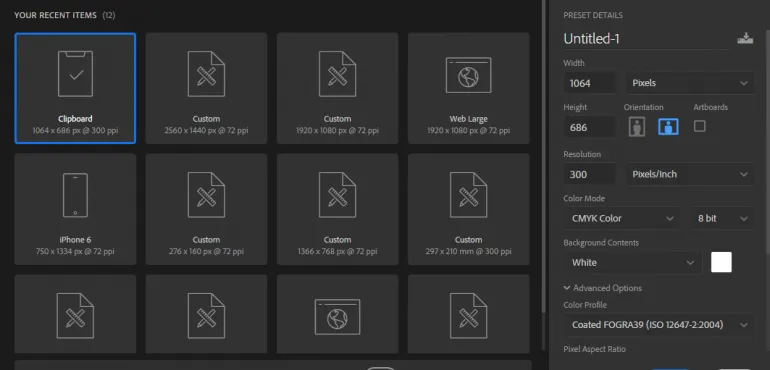The image size is (770, 370).
Task: Choose Custom 297 x 210 mm preset
Action: click(x=468, y=209)
